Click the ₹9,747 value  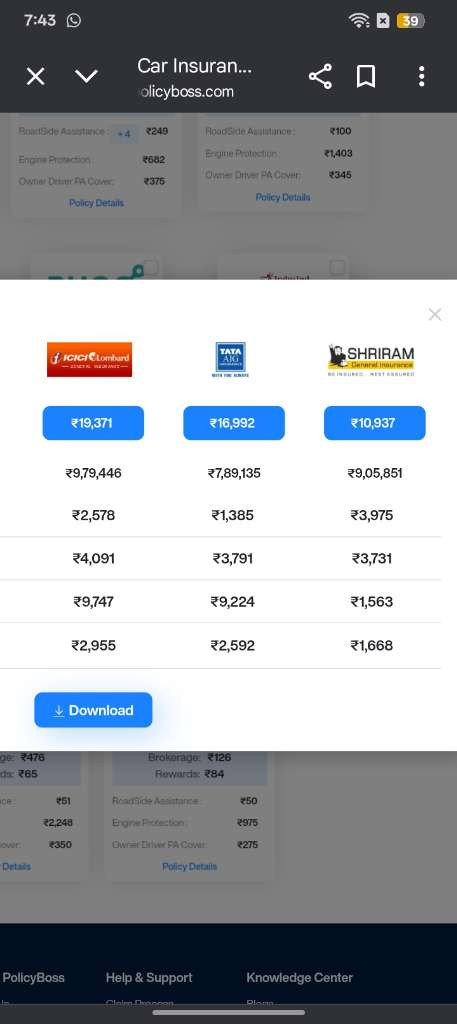tap(93, 601)
